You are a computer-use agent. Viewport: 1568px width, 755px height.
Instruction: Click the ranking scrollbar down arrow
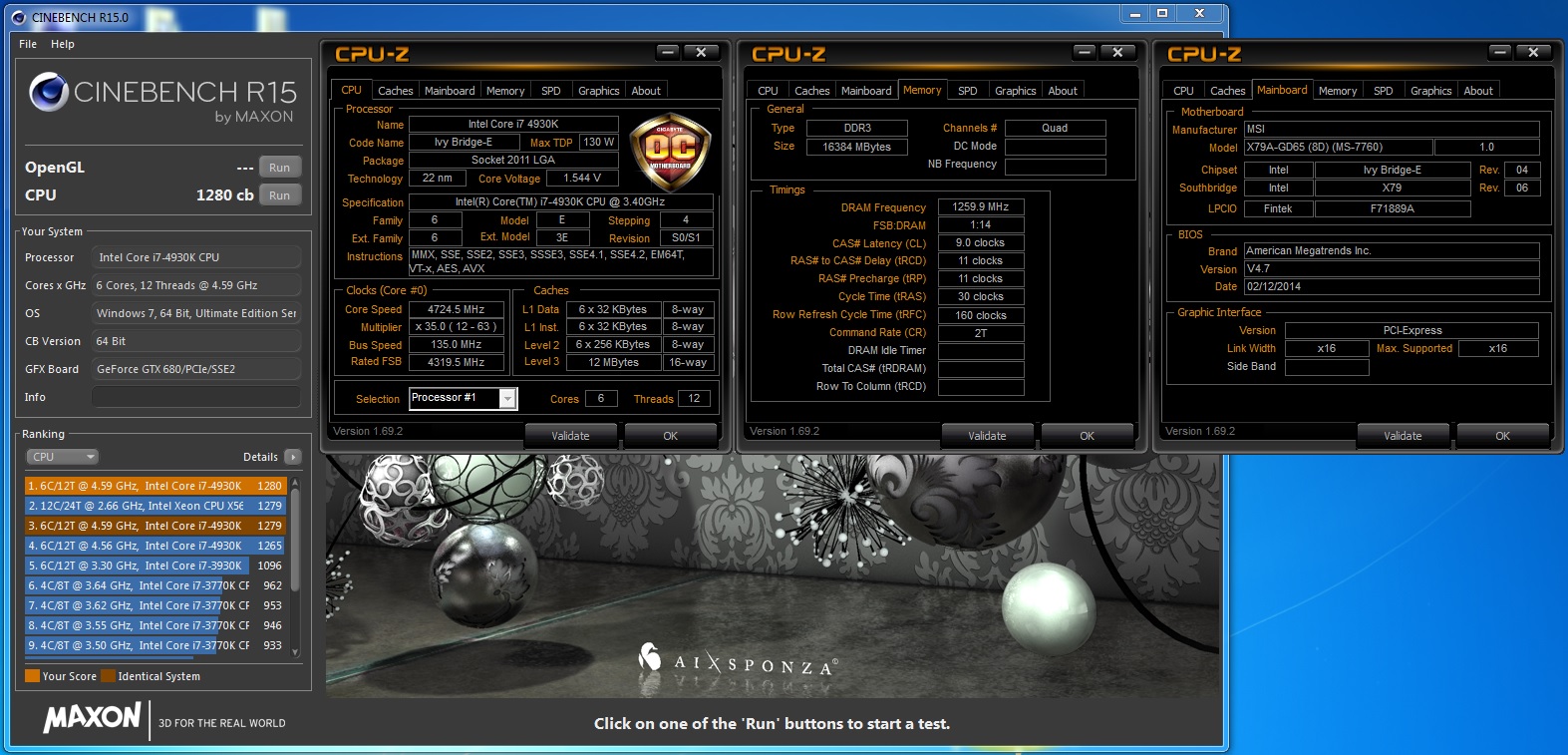pyautogui.click(x=295, y=652)
